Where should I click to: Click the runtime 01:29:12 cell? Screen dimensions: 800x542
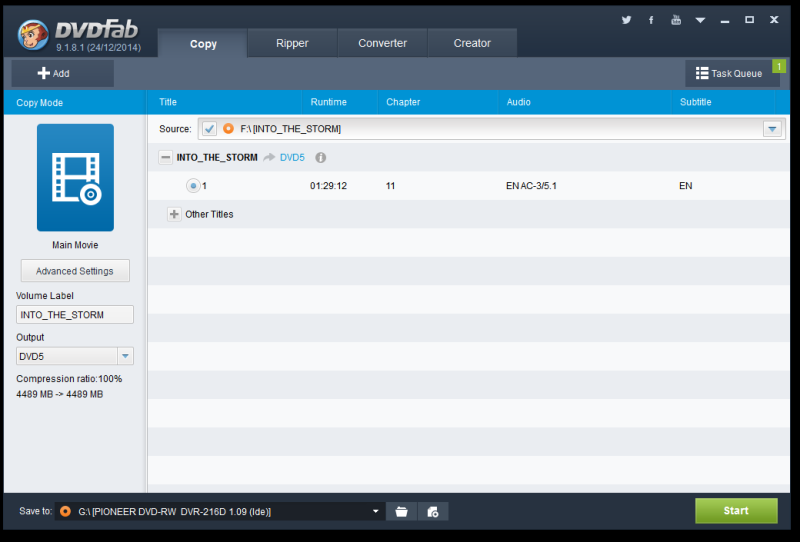coord(329,186)
